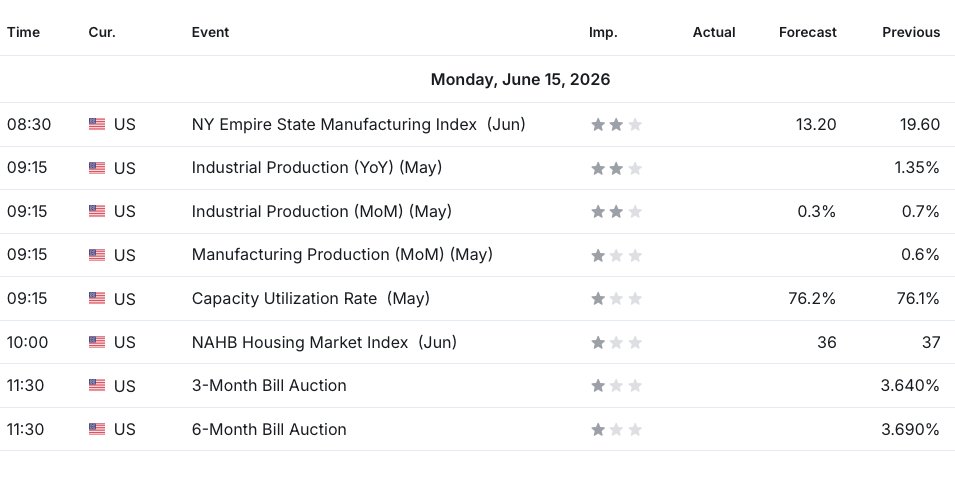Open the Industrial Production (YoY) (May) event
This screenshot has height=479, width=955.
coord(317,168)
